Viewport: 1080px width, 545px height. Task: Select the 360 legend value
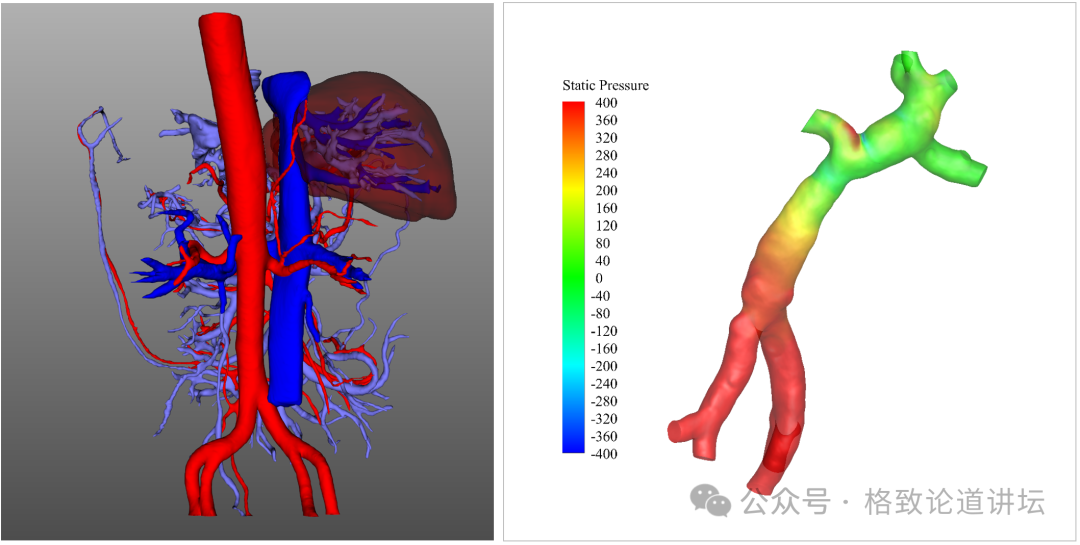[x=608, y=121]
